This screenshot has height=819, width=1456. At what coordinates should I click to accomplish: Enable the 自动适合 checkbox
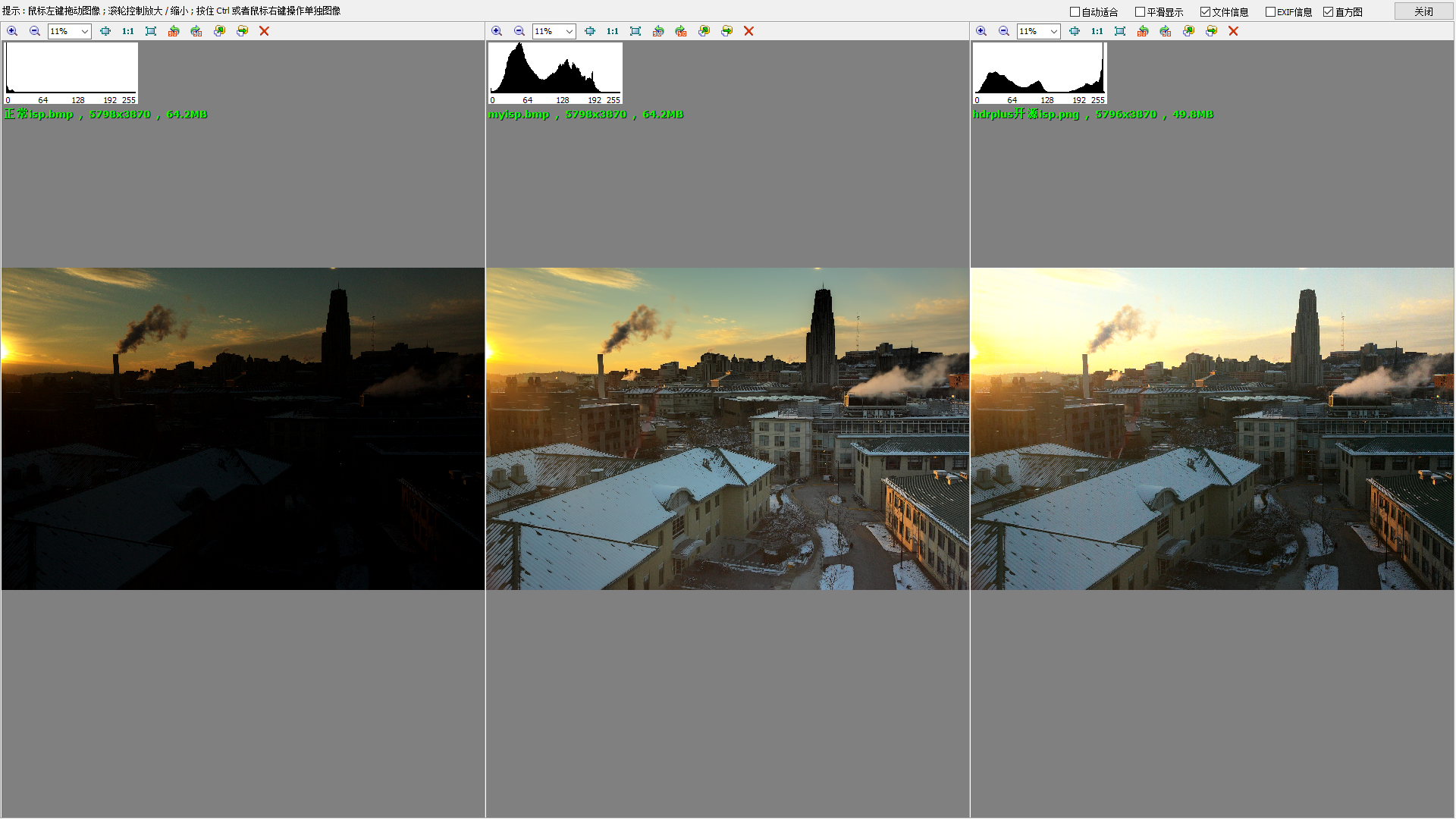point(1075,12)
